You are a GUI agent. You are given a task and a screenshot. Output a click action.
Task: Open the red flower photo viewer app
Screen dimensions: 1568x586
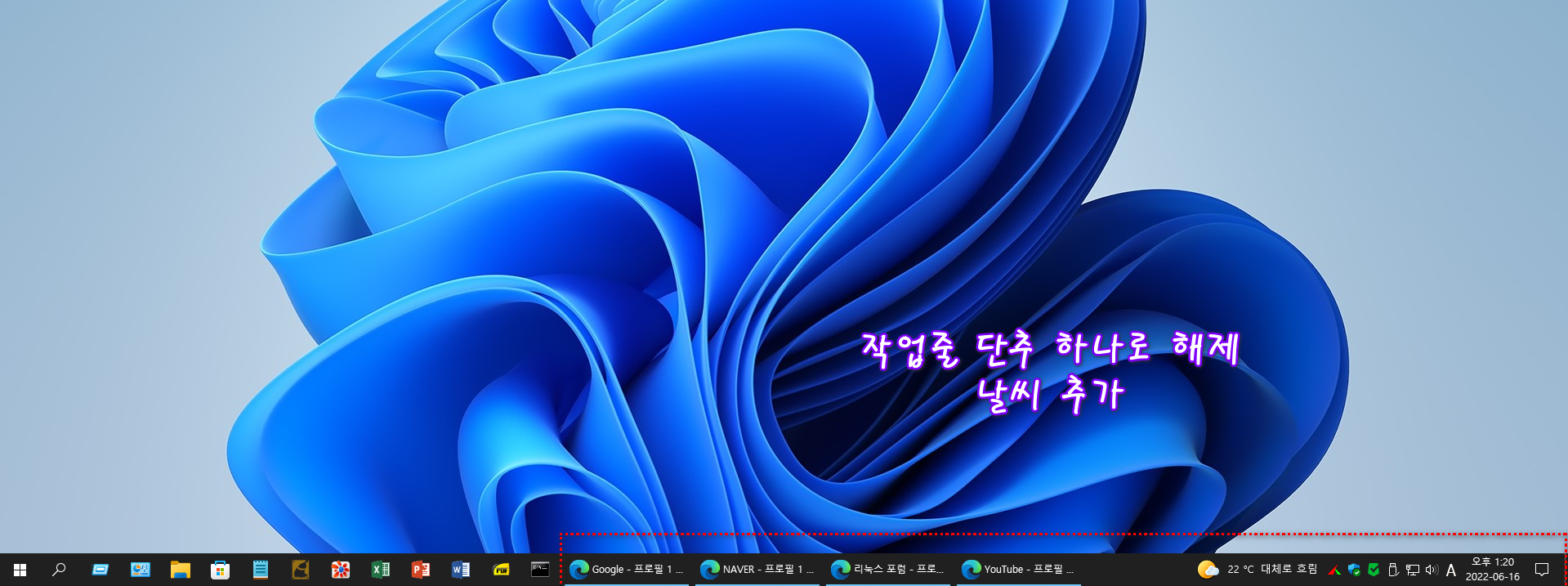coord(340,570)
